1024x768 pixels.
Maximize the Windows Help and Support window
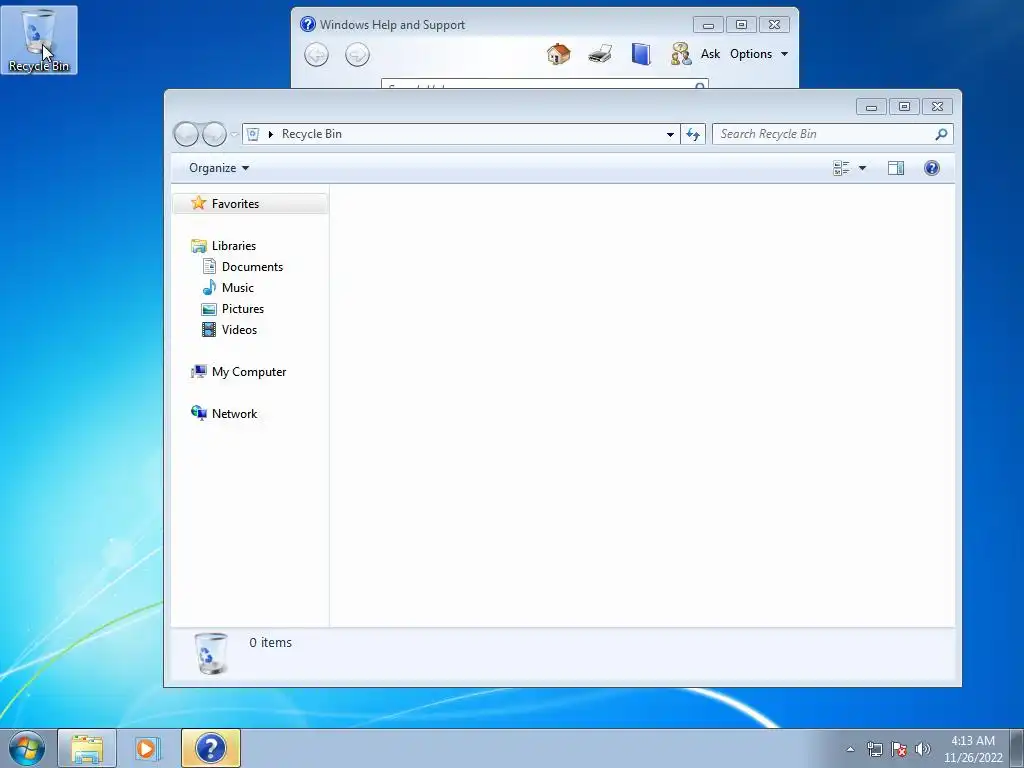click(741, 25)
